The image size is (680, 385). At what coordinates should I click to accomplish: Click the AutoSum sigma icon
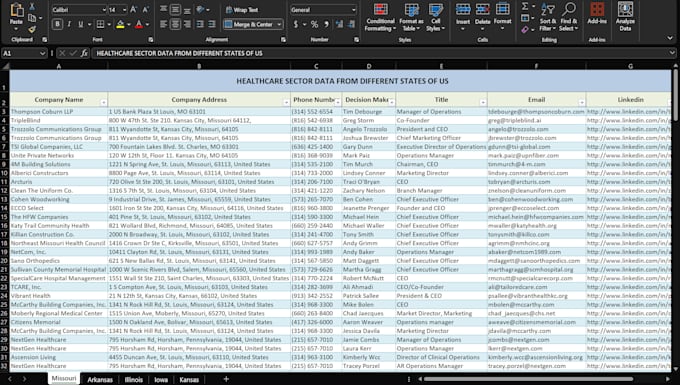(x=525, y=6)
